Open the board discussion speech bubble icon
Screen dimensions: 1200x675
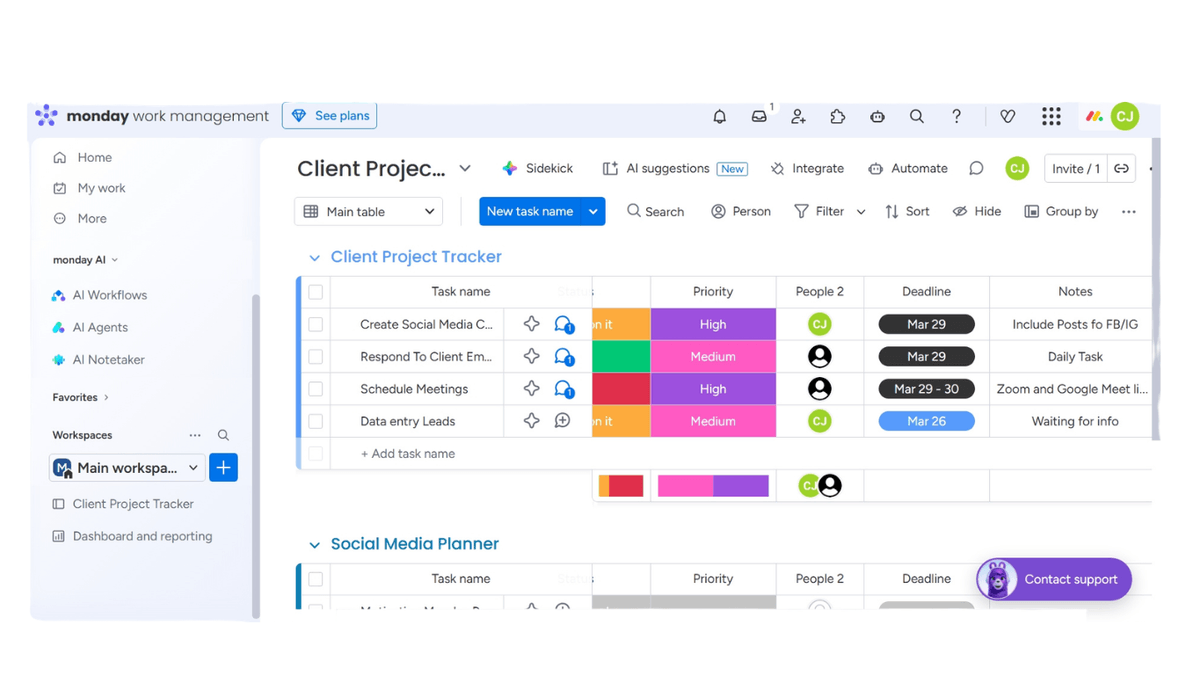[976, 169]
